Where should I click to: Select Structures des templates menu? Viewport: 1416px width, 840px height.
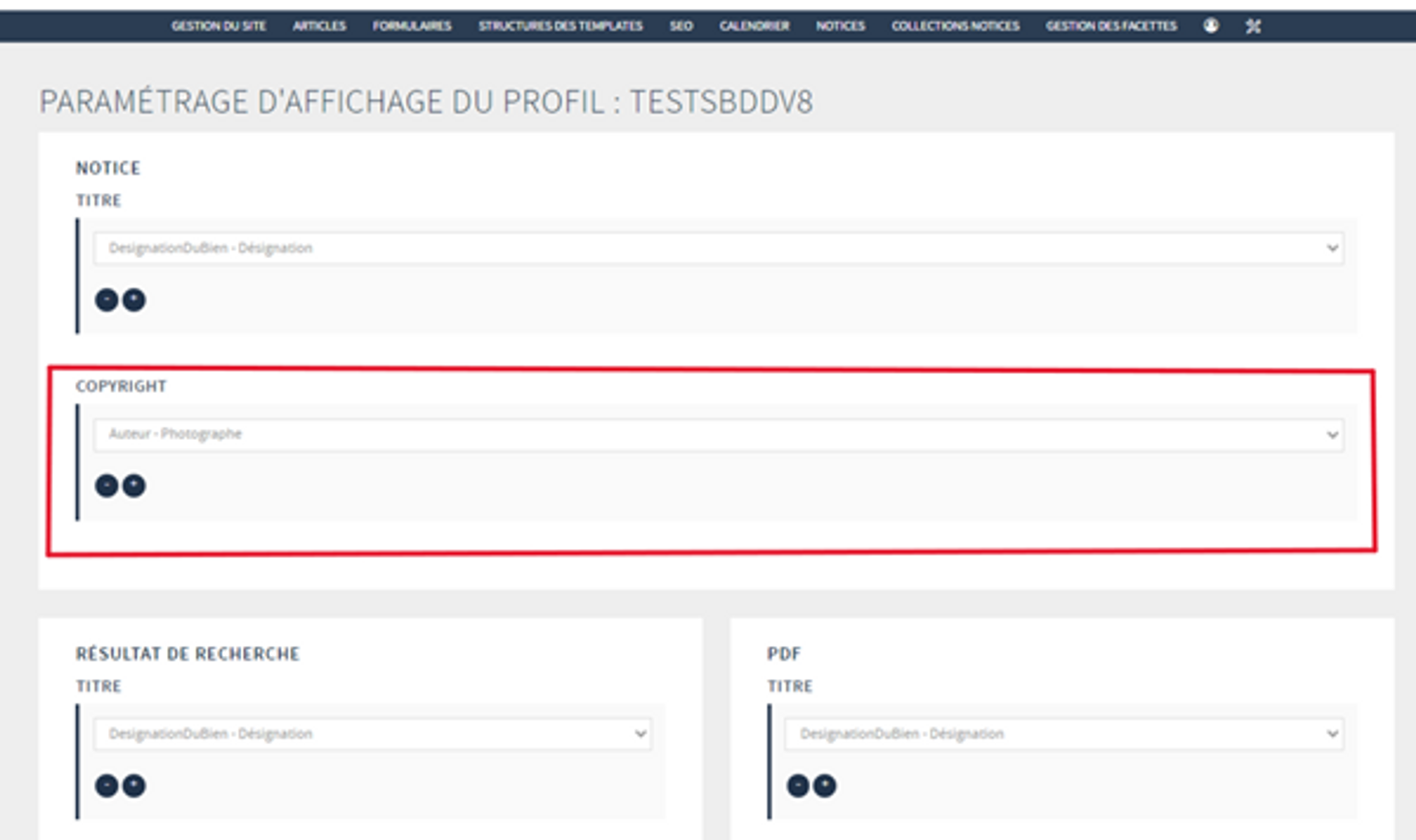tap(560, 26)
